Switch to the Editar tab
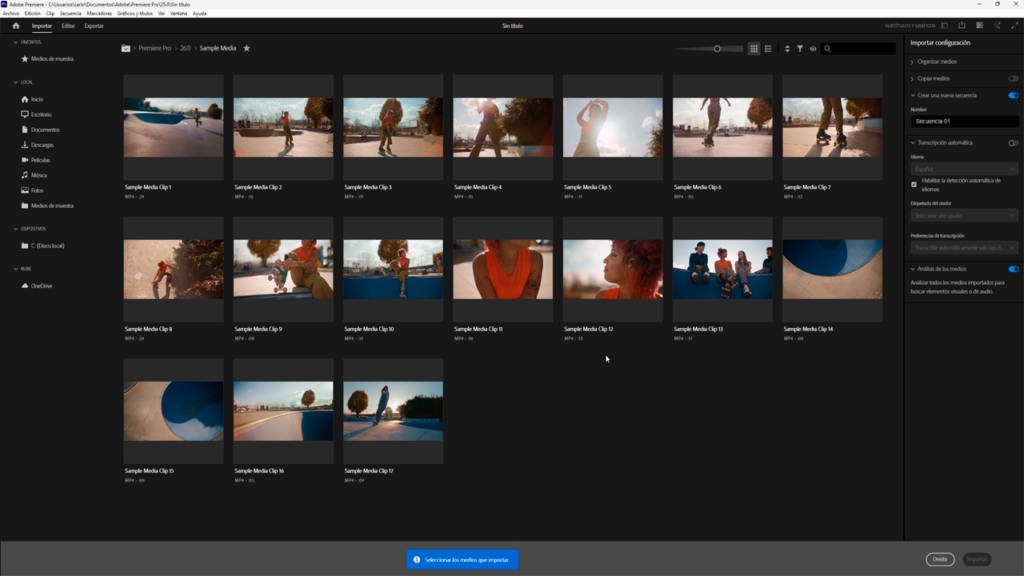This screenshot has width=1024, height=576. click(66, 27)
